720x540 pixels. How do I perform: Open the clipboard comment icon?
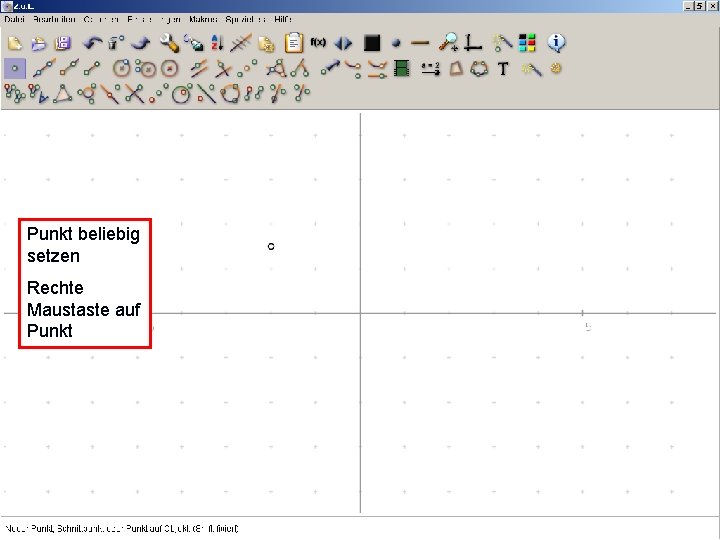tap(293, 43)
